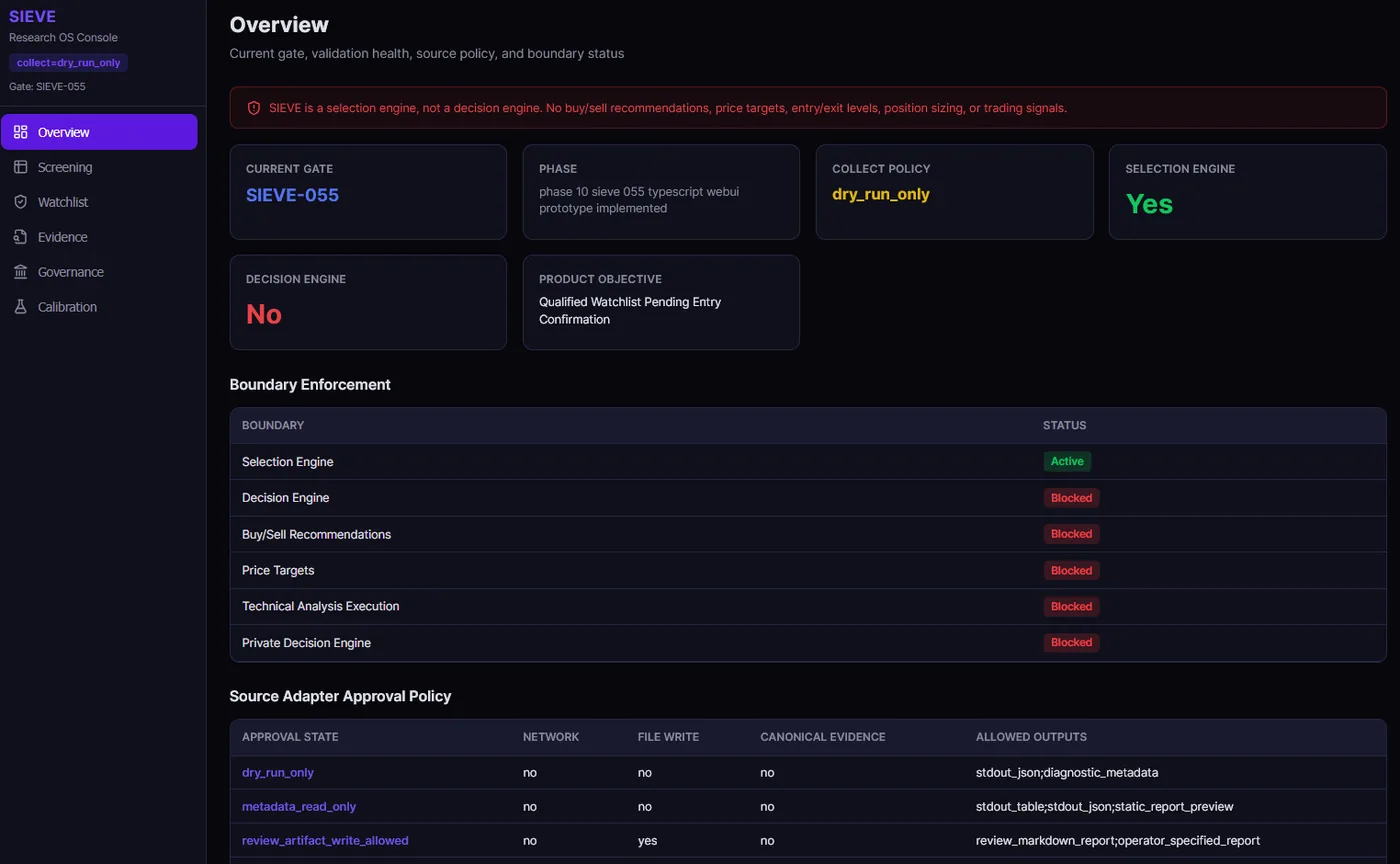Click the Product Objective card text

(630, 310)
